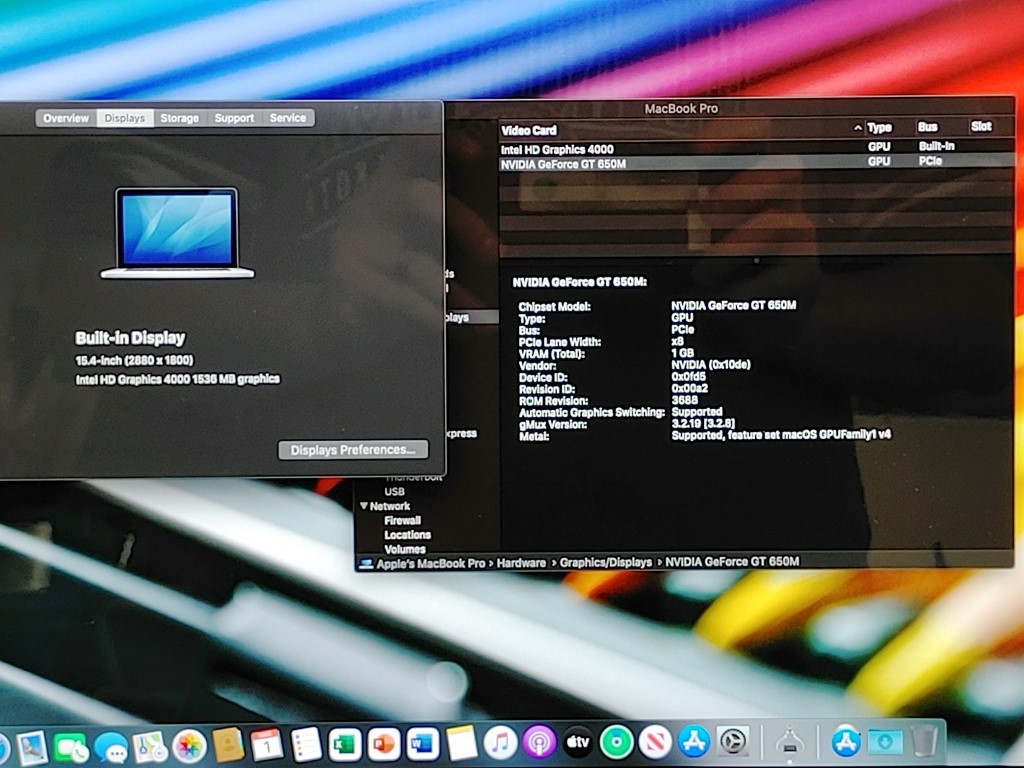Sort the list by Type column

click(x=880, y=128)
